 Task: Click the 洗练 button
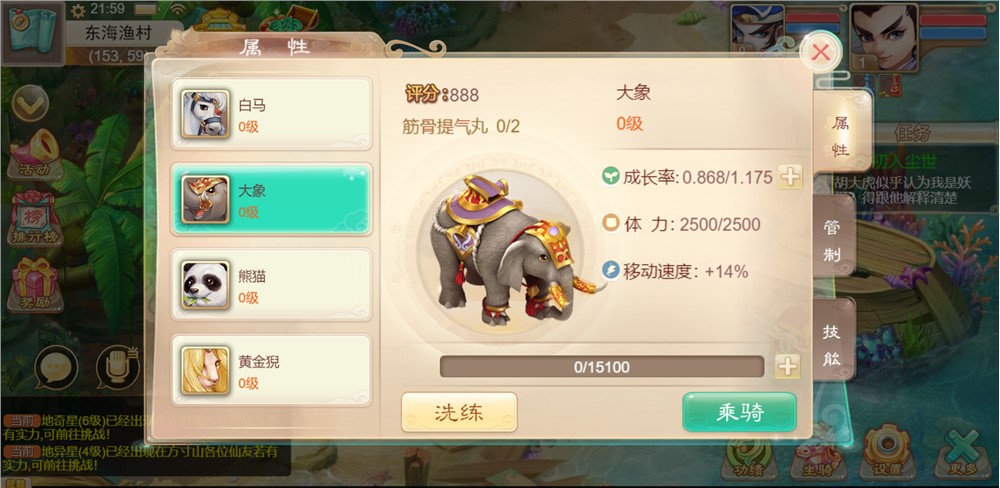459,412
